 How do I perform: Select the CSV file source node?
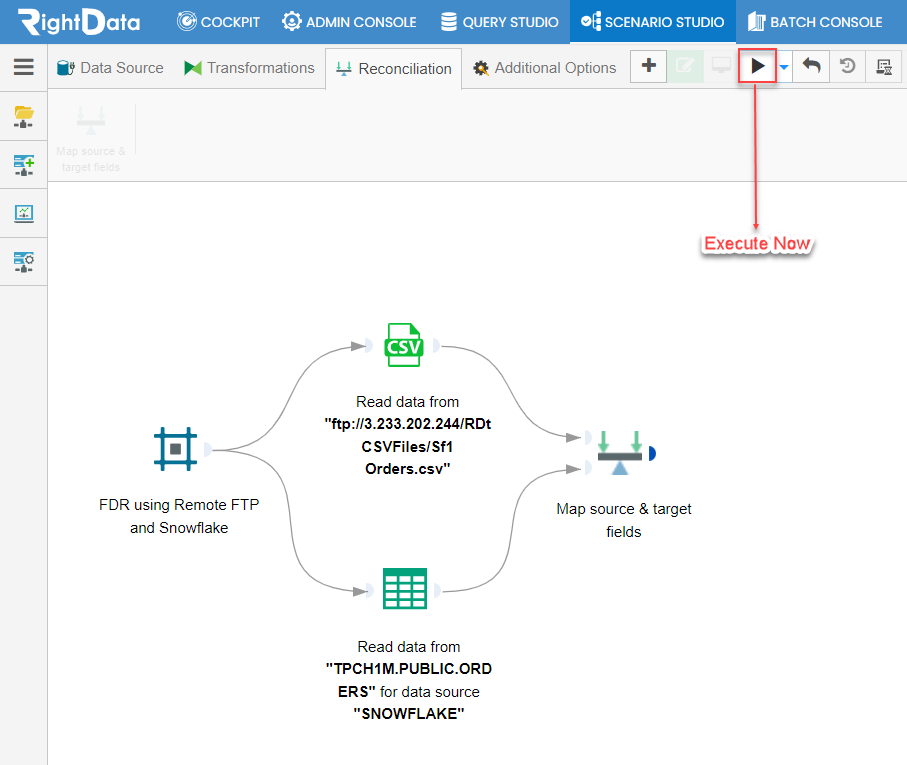404,345
